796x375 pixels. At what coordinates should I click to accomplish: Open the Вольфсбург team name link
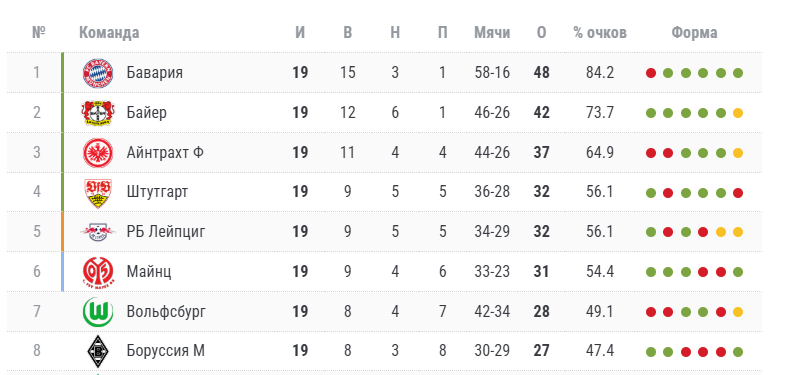tap(167, 312)
